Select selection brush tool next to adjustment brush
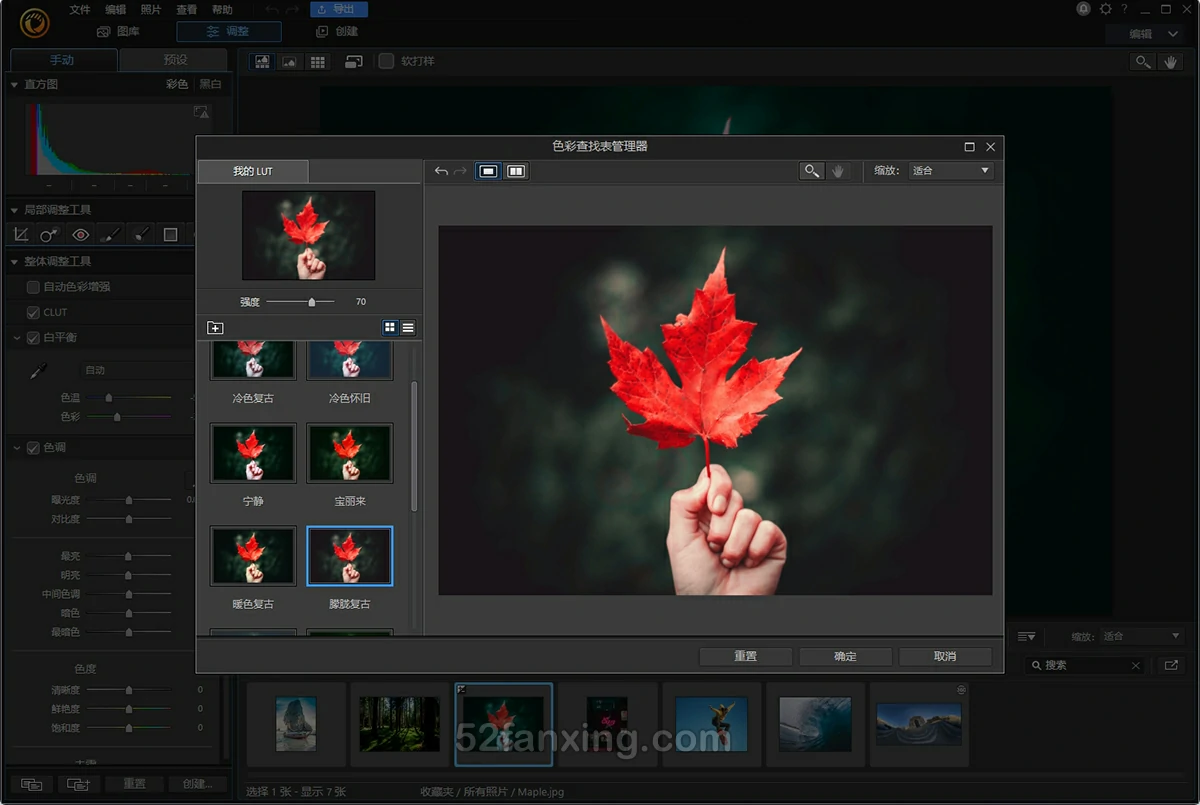Image resolution: width=1200 pixels, height=805 pixels. point(141,235)
